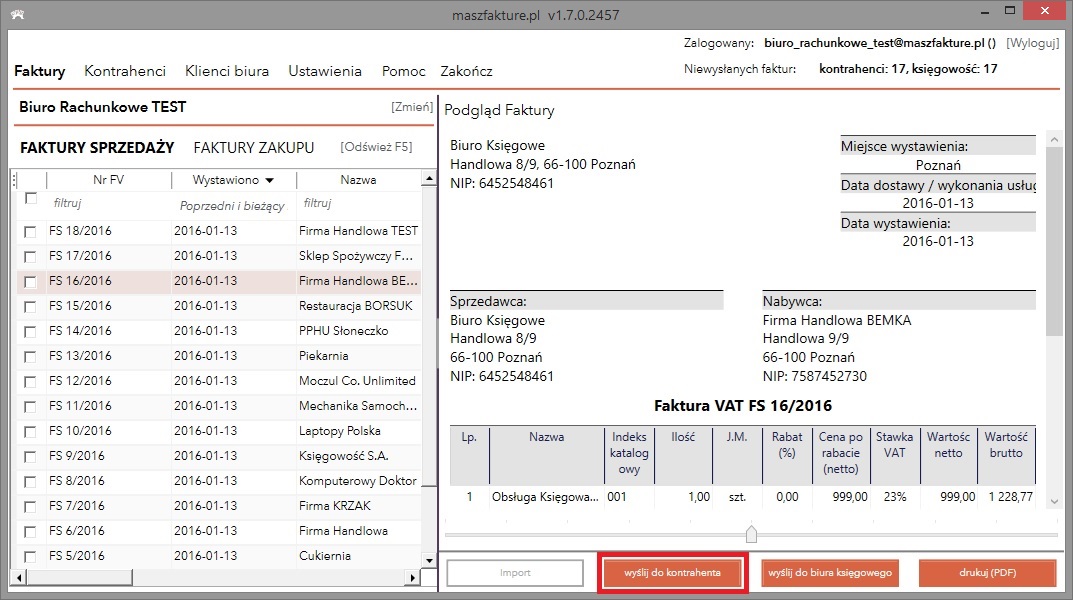
Task: Tick the select-all checkbox in filter row
Action: [x=30, y=198]
